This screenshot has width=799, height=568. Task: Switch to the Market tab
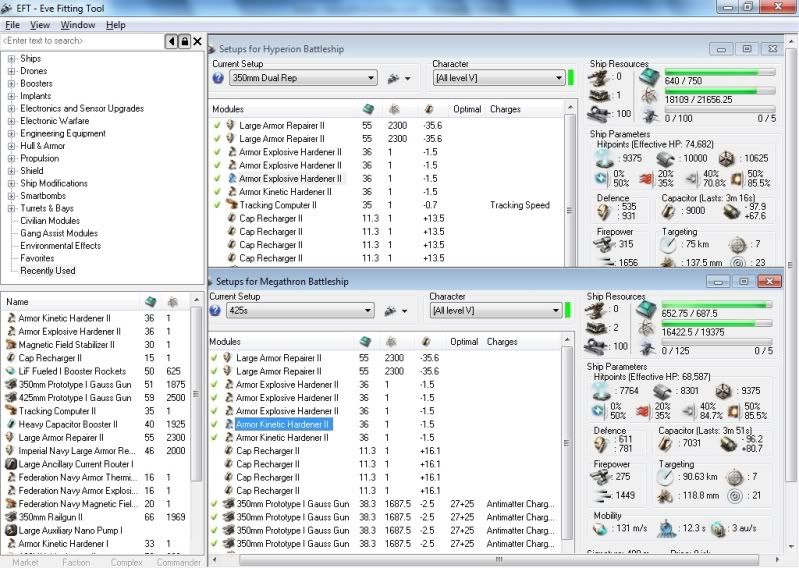[x=25, y=562]
